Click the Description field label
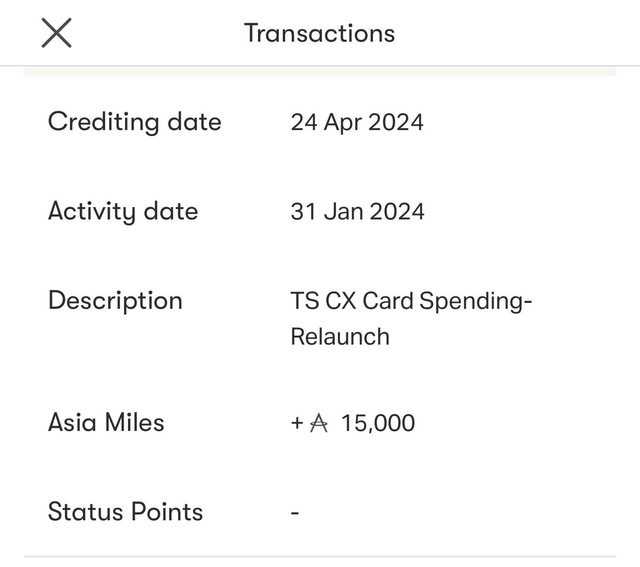Image resolution: width=640 pixels, height=567 pixels. tap(115, 301)
